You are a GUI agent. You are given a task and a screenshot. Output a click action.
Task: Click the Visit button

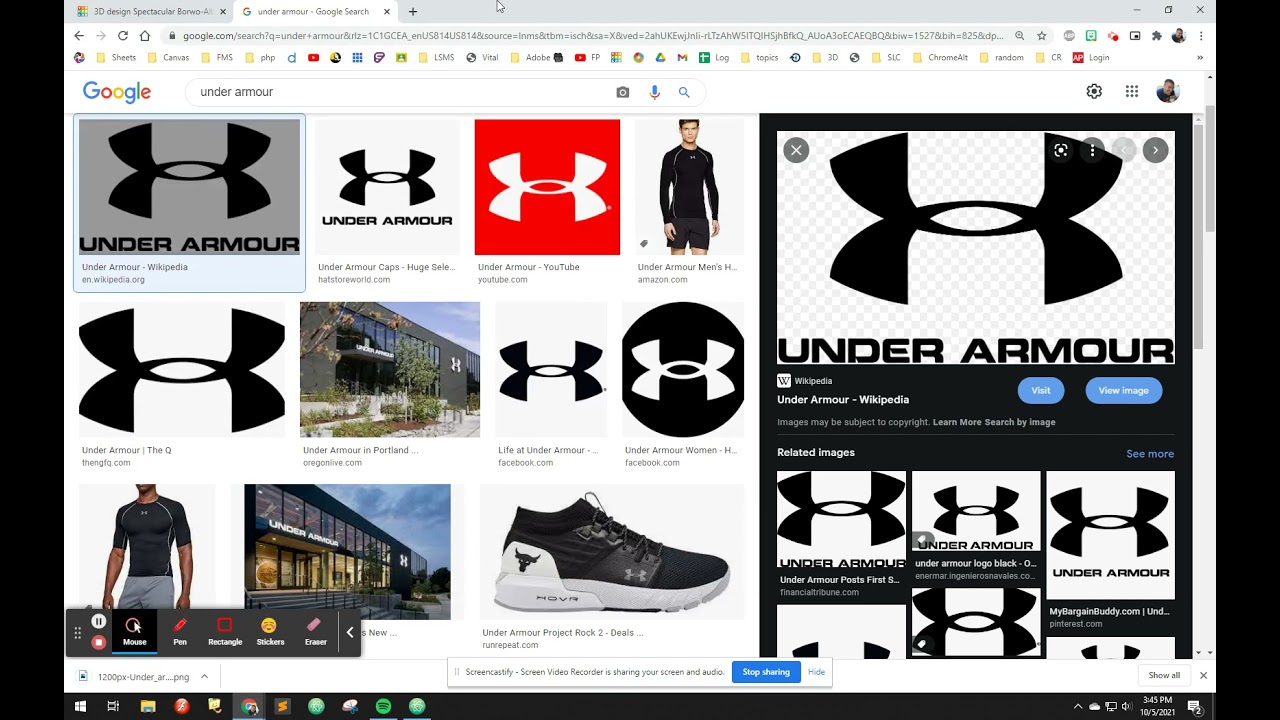tap(1041, 390)
